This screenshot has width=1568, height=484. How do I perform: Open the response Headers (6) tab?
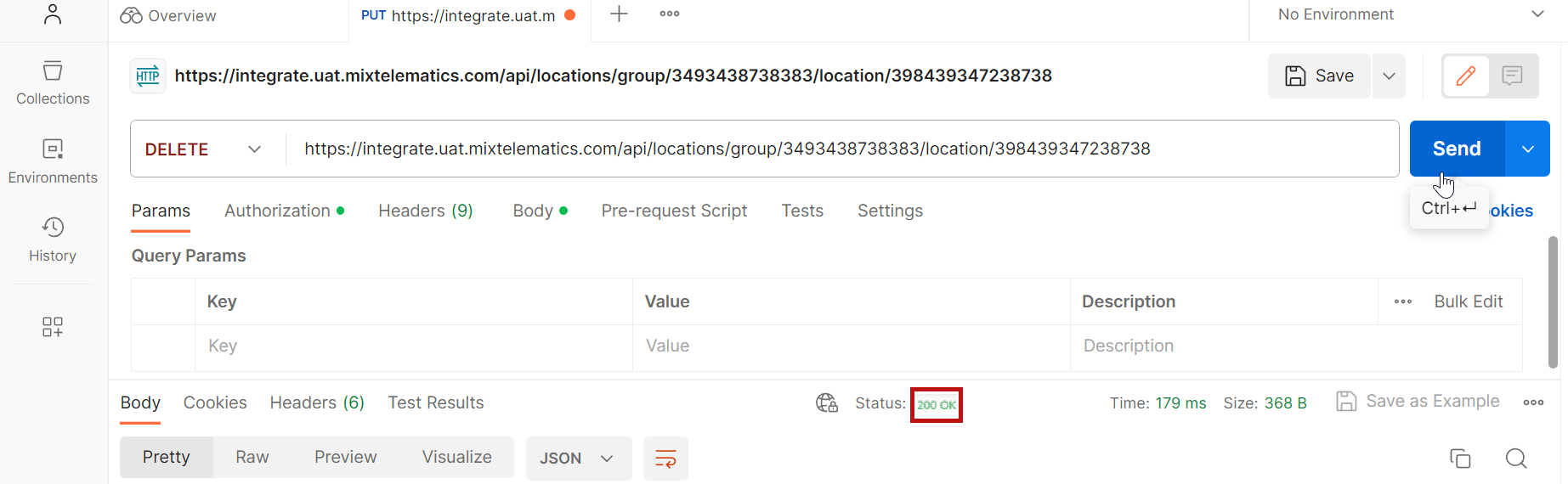[x=317, y=402]
